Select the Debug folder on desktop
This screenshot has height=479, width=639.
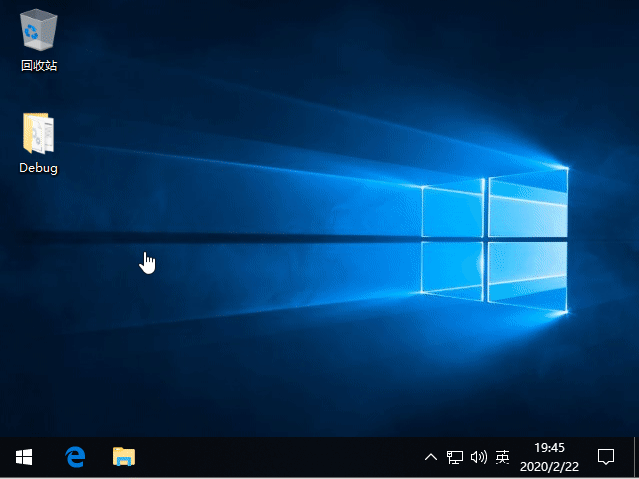tap(39, 143)
